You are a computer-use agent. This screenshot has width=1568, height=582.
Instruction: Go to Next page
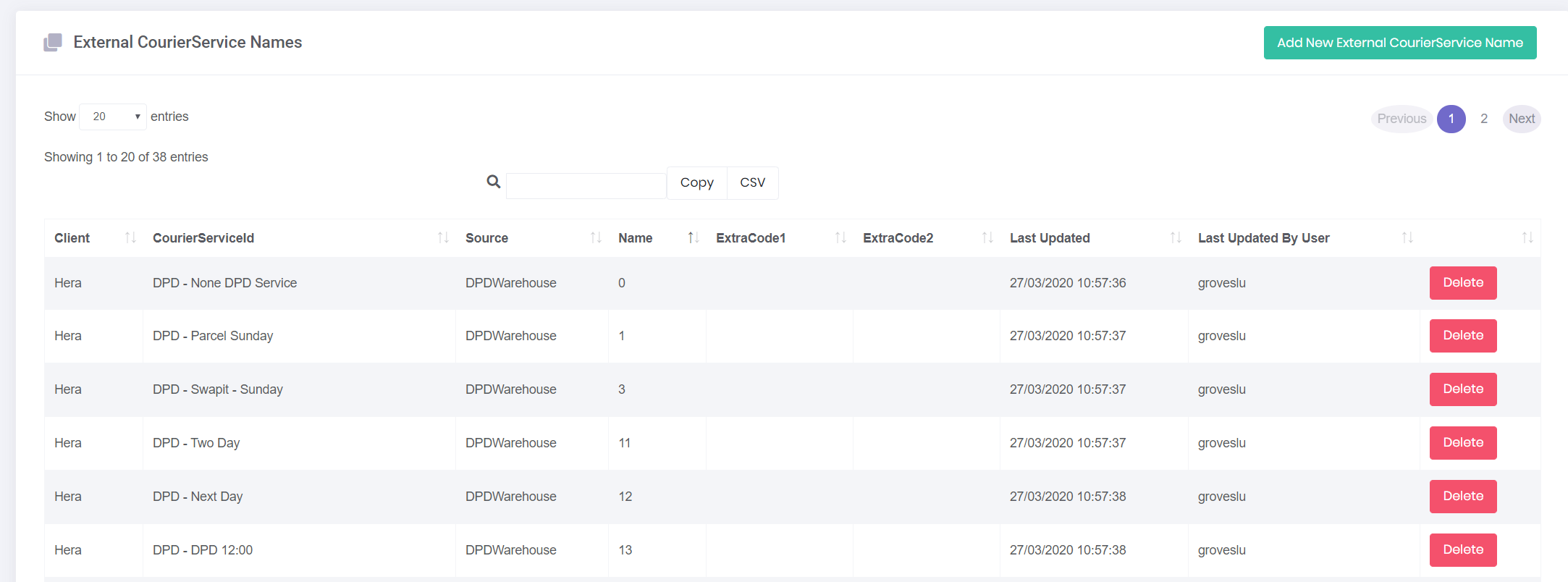1522,119
